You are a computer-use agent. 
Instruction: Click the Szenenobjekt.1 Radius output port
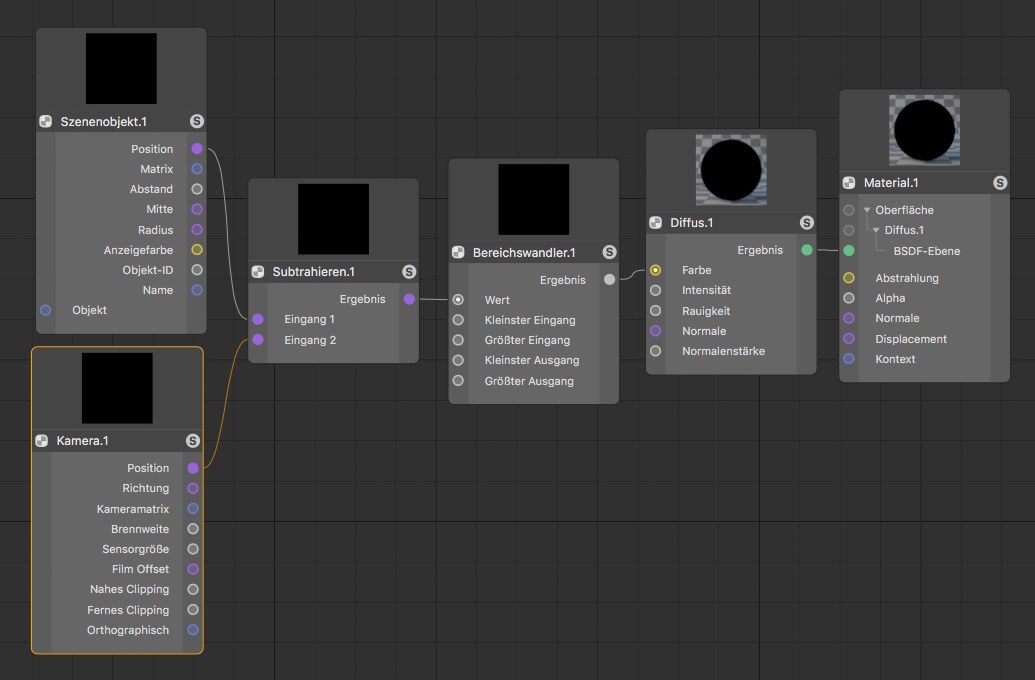coord(197,230)
